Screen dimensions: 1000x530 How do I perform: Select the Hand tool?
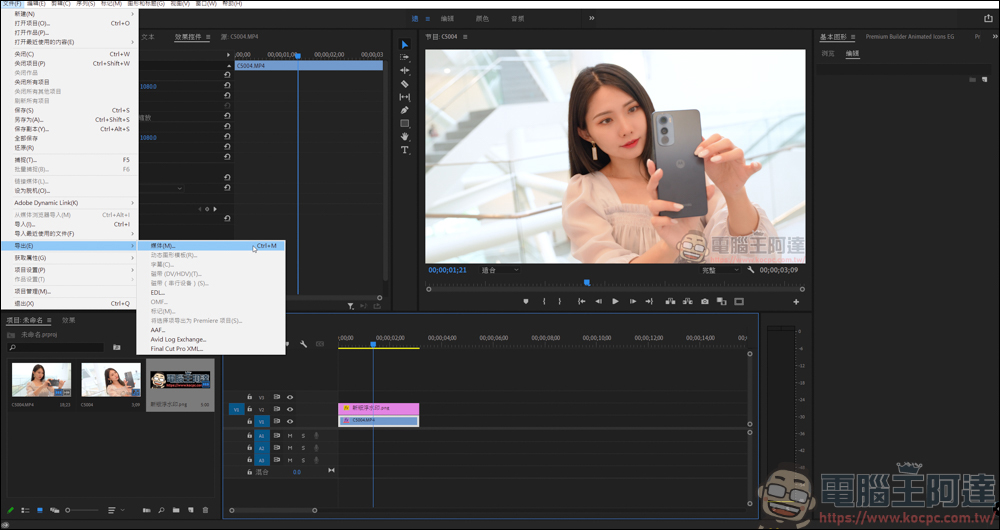[404, 136]
